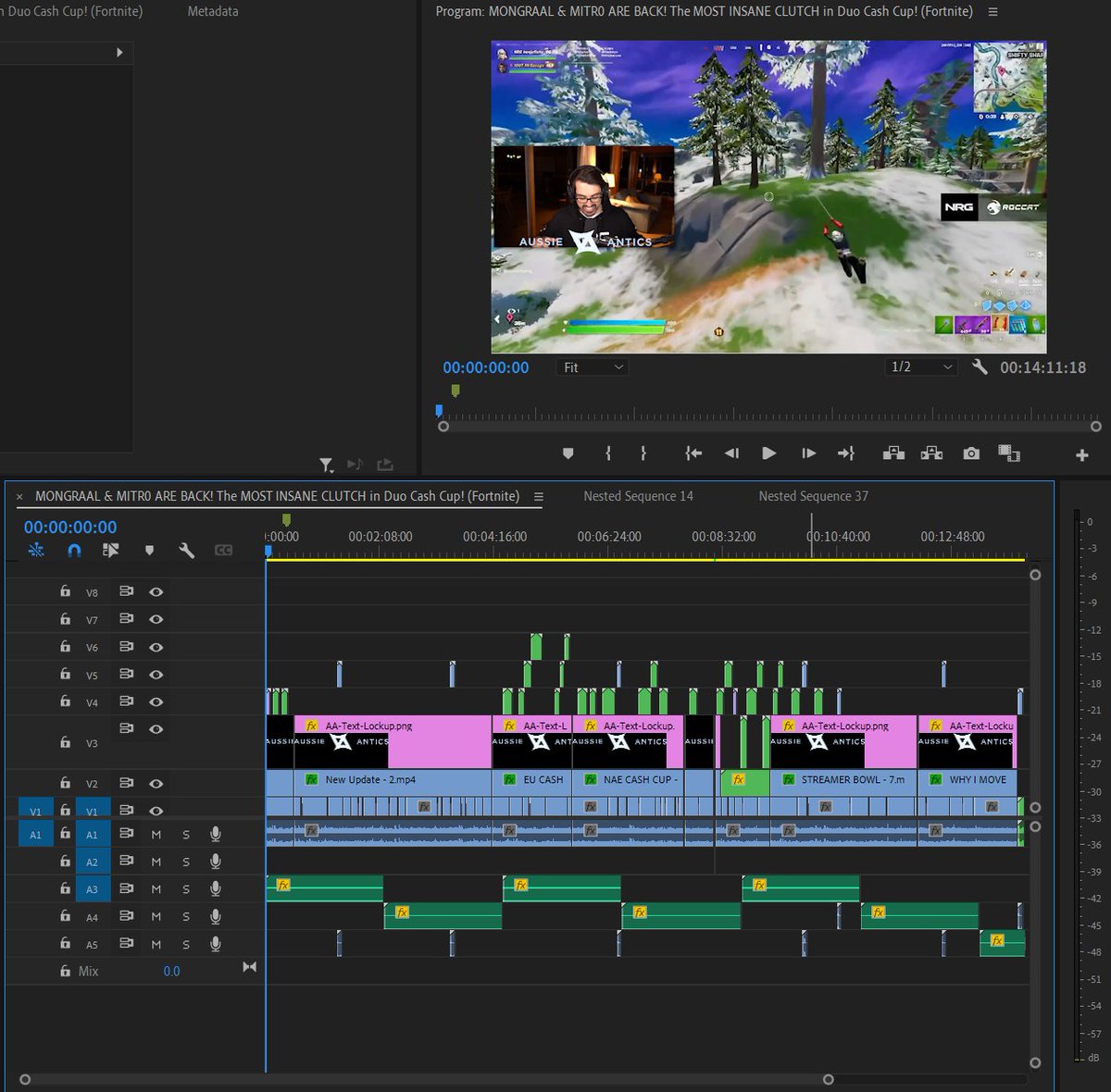This screenshot has height=1092, width=1111.
Task: Select the STREAMER BOWL clip on V2
Action: click(843, 780)
